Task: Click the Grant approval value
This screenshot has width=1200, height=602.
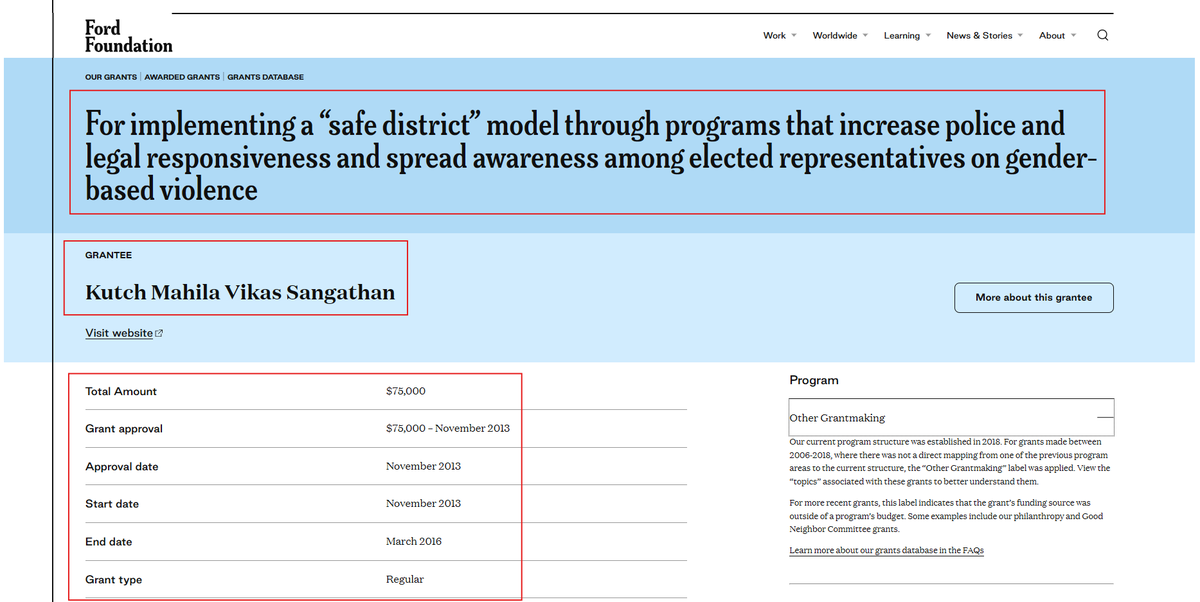Action: click(447, 428)
